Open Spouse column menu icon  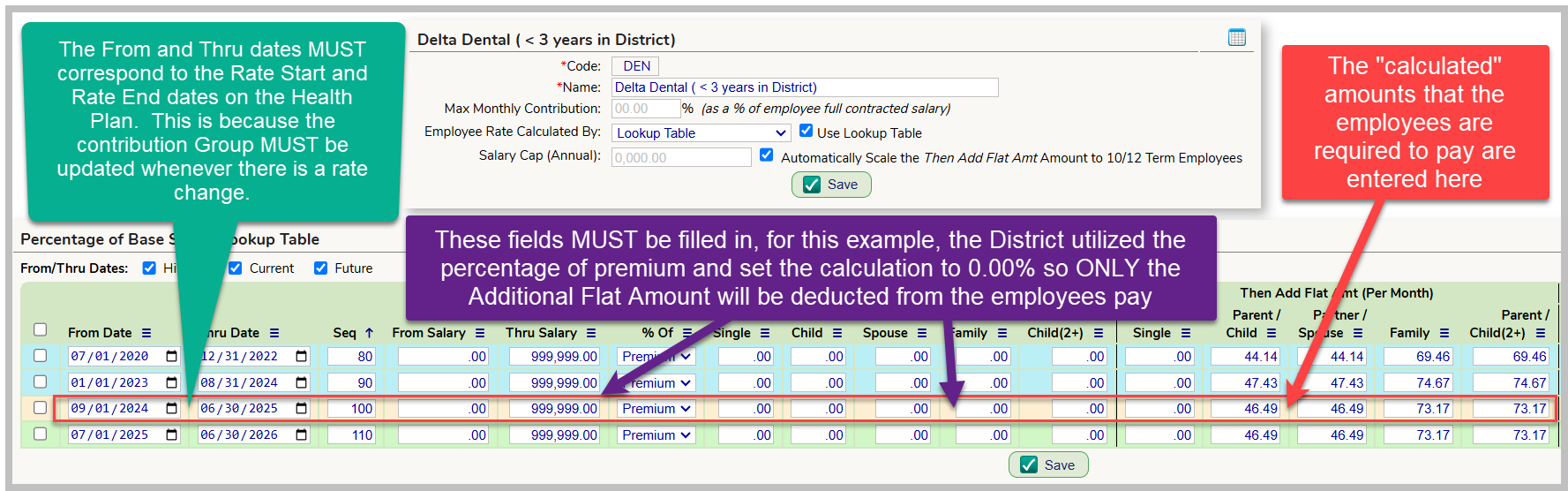click(x=922, y=333)
